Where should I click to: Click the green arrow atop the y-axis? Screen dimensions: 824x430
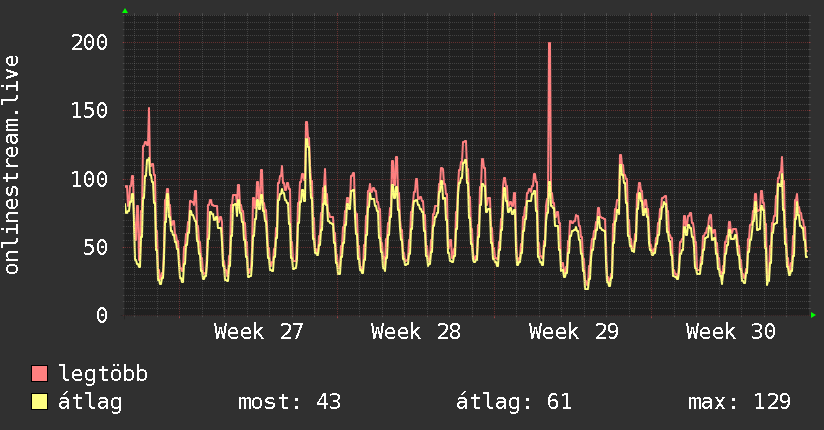(x=125, y=11)
